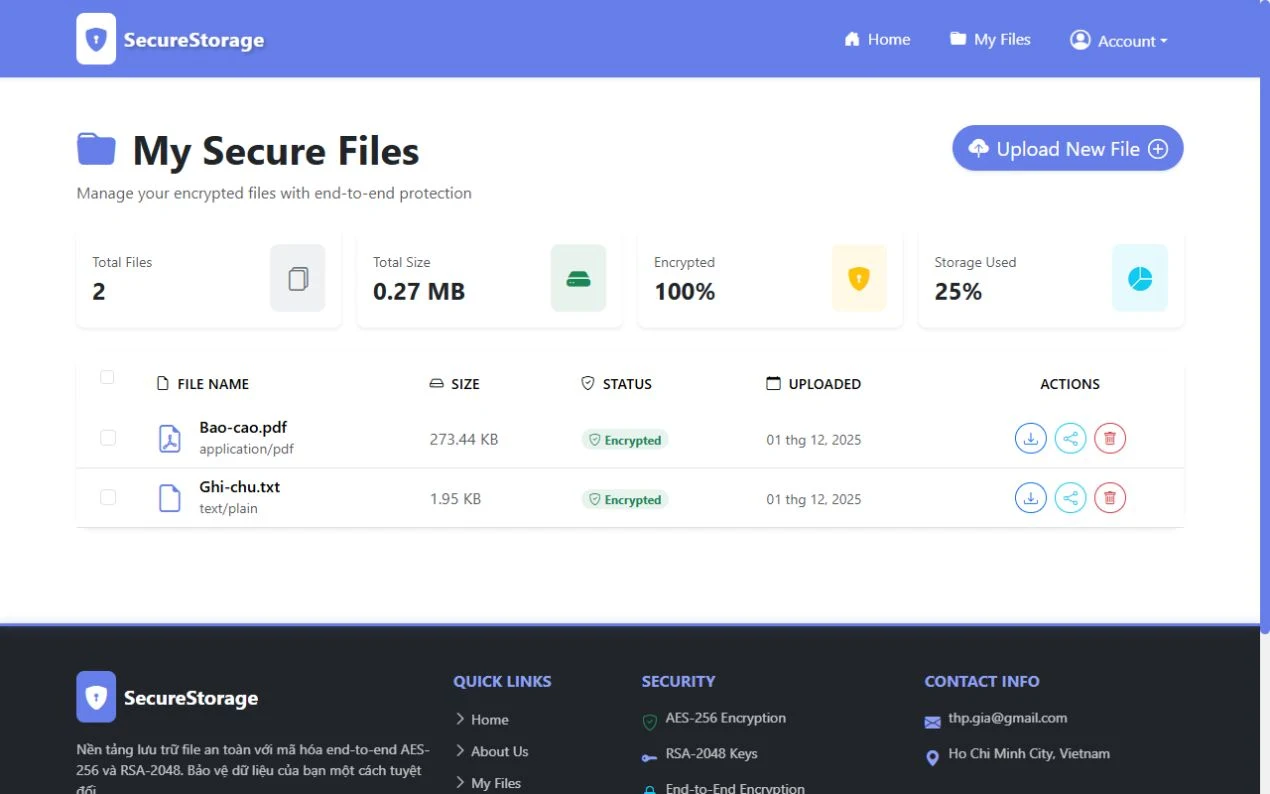Click the RSA-2048 Keys footer text
The image size is (1270, 794).
[712, 754]
